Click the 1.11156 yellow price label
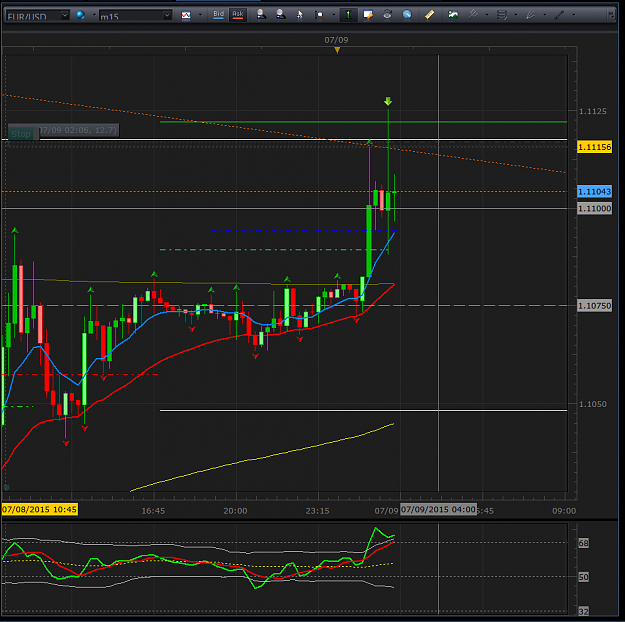The image size is (625, 622). click(x=594, y=147)
